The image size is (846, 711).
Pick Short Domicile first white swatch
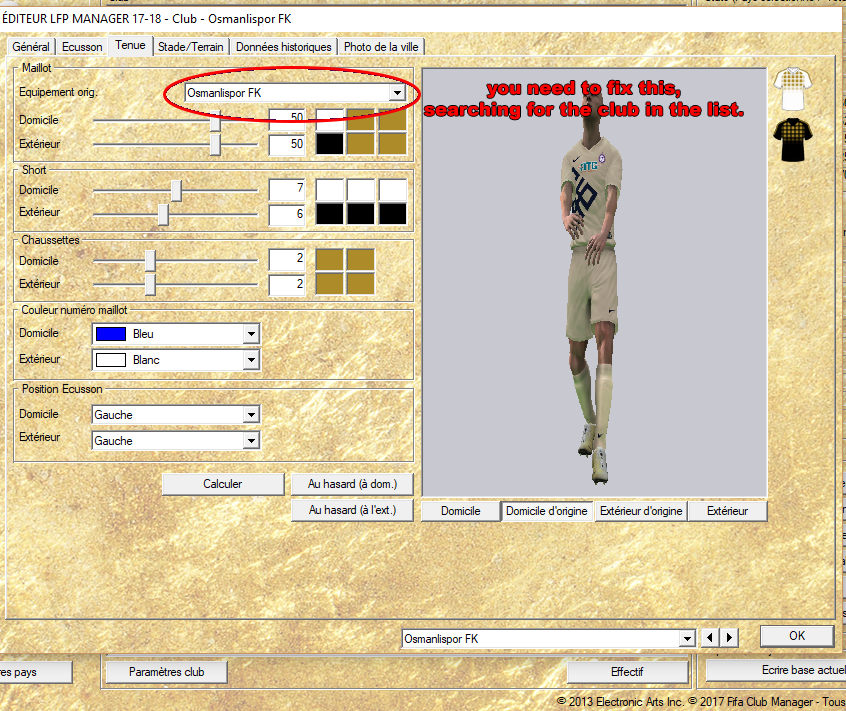pyautogui.click(x=330, y=190)
